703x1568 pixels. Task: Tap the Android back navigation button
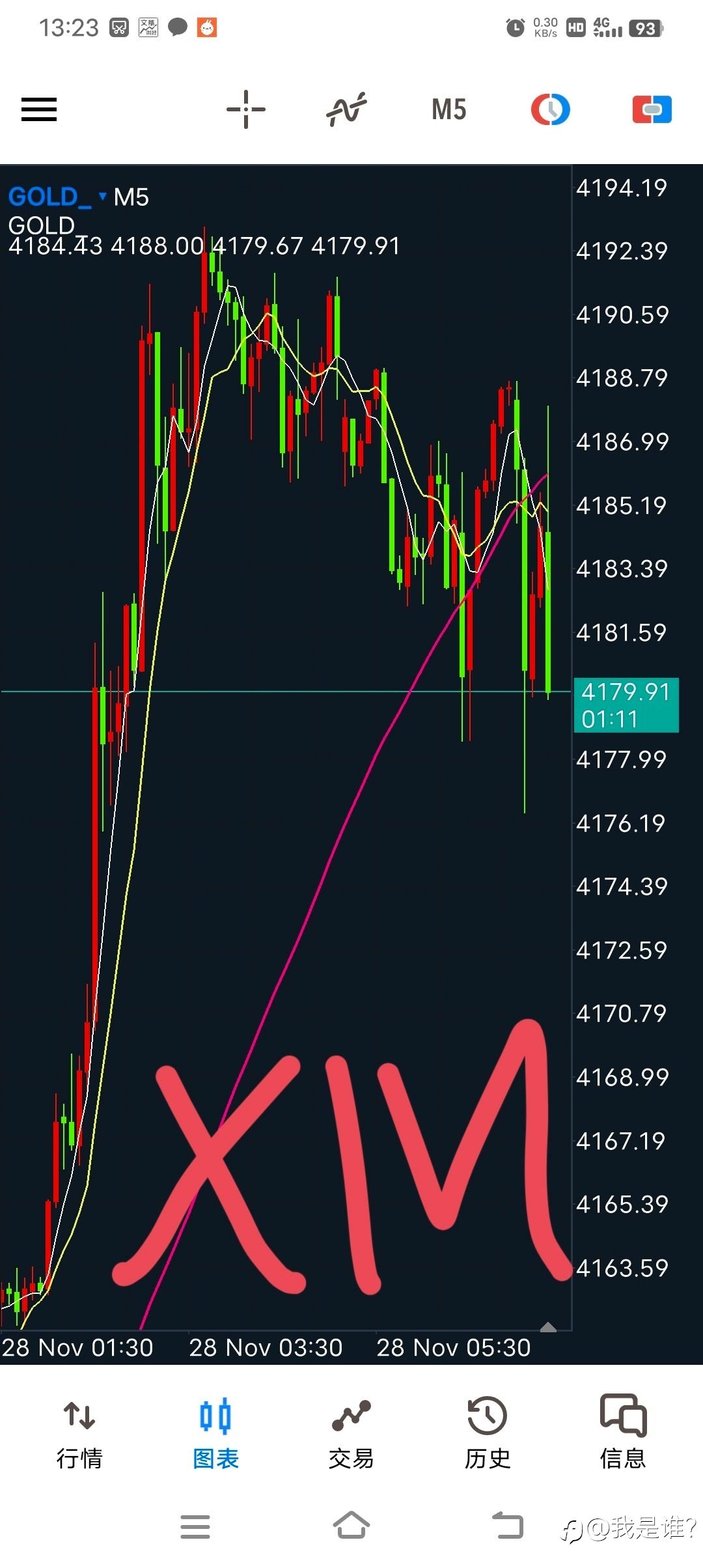pyautogui.click(x=508, y=1525)
